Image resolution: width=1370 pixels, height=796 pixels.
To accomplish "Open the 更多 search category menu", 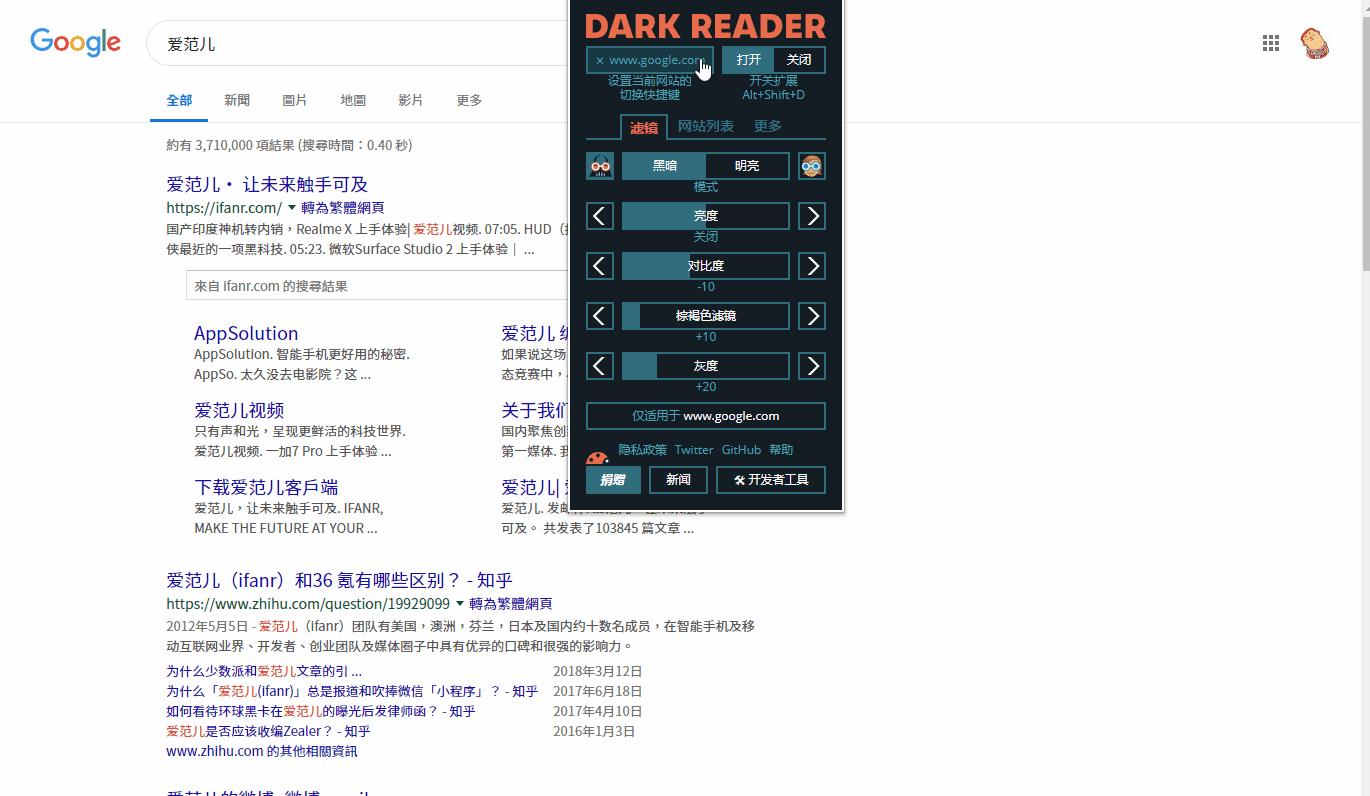I will point(469,100).
